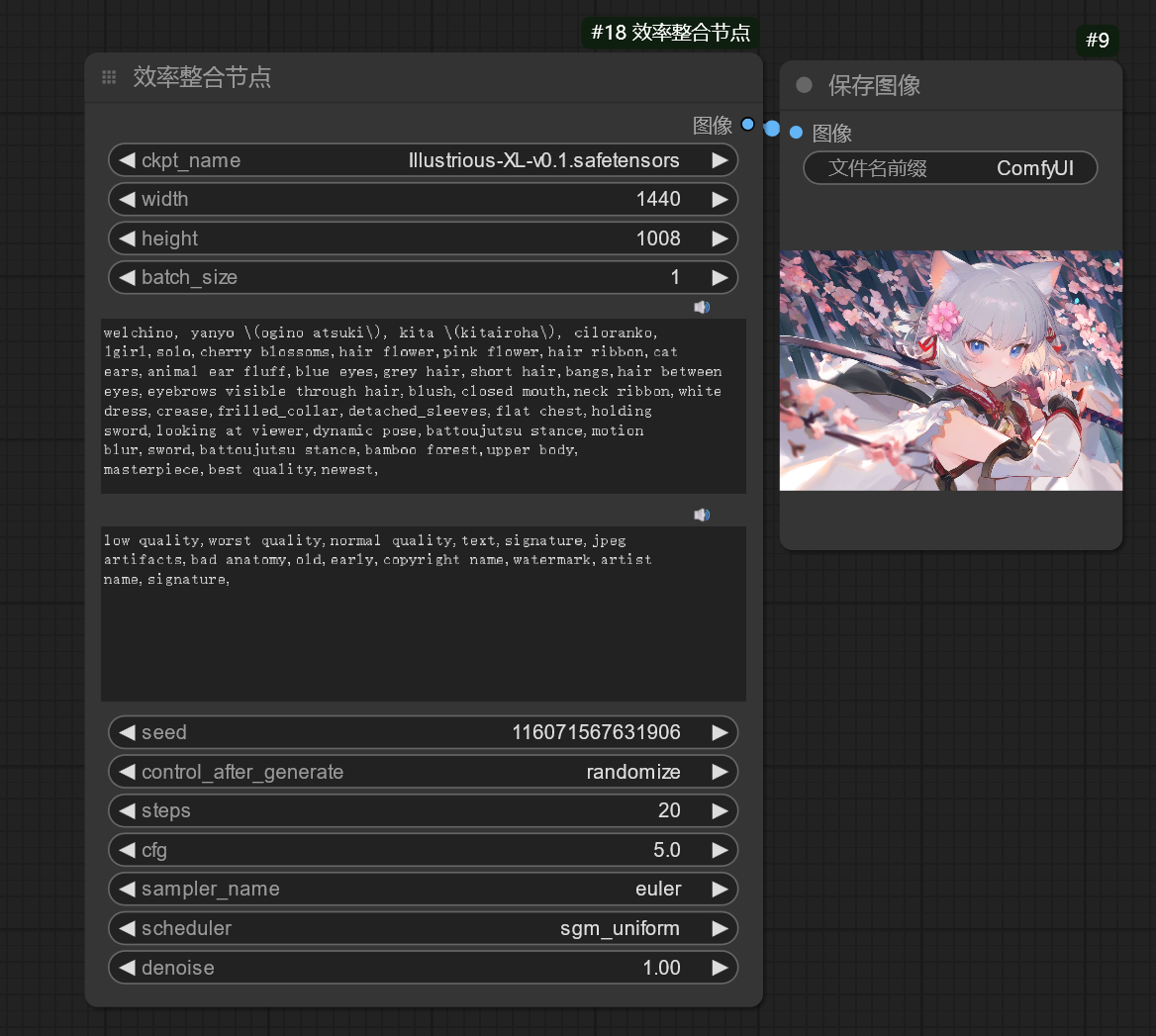Click the 图像 input connector on 保存图像
Screen dimensions: 1156x1036
(796, 133)
